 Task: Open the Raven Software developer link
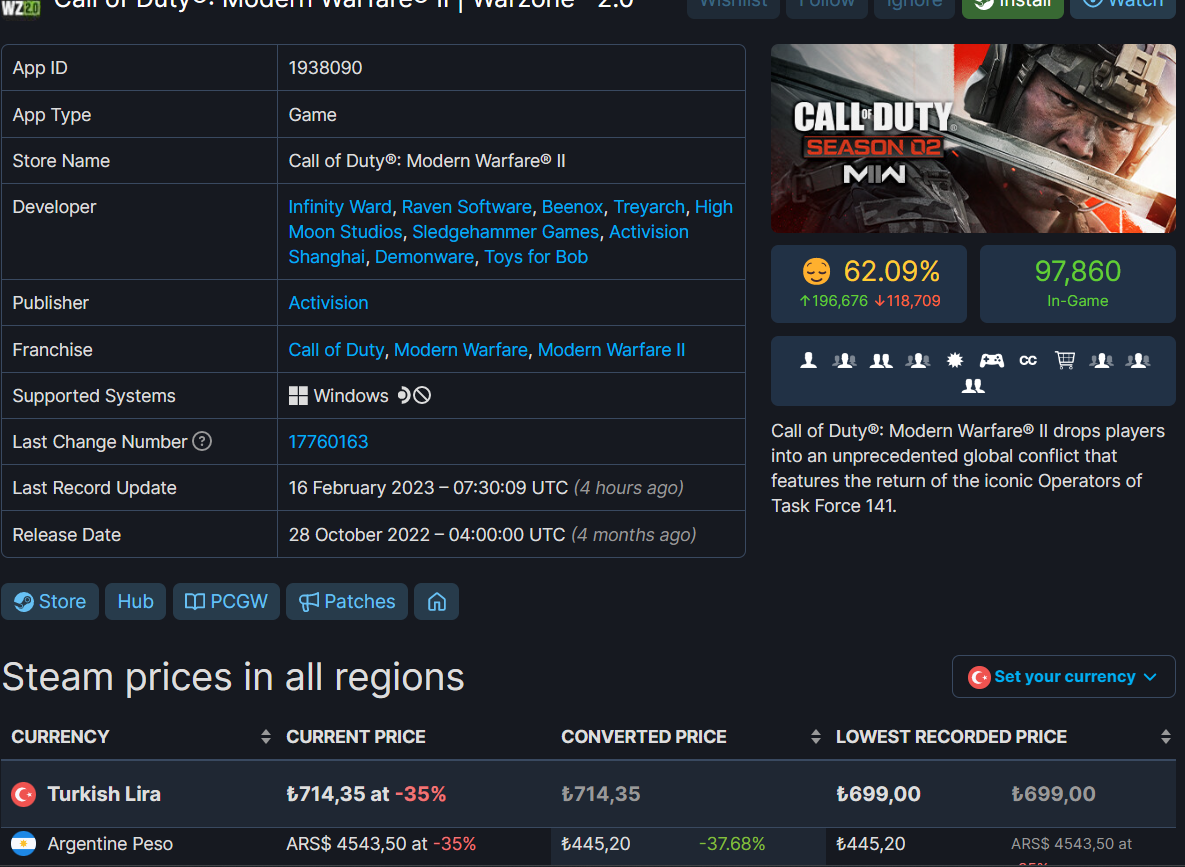coord(466,207)
